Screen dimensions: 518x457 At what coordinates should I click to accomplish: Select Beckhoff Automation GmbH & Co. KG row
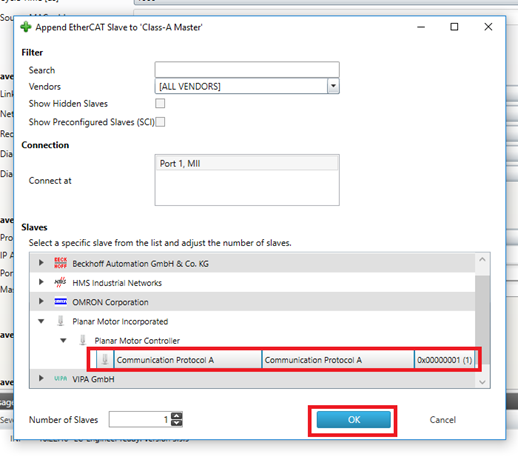click(x=252, y=263)
